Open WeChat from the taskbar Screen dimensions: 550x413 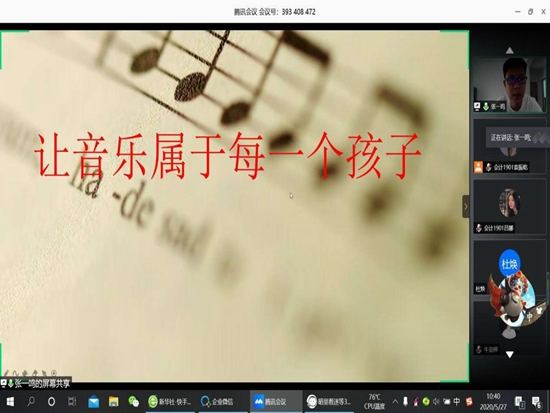[133, 401]
